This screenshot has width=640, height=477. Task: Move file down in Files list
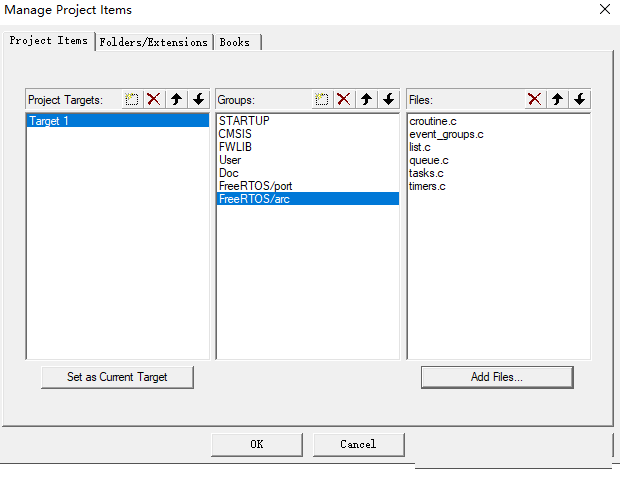click(579, 99)
